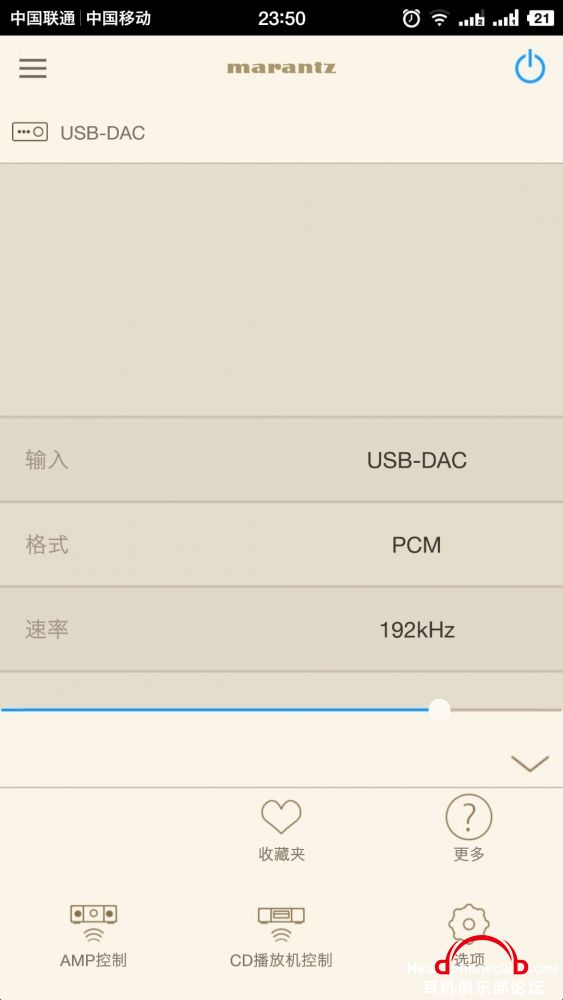Open the hamburger menu
The height and width of the screenshot is (1000, 563).
tap(33, 68)
